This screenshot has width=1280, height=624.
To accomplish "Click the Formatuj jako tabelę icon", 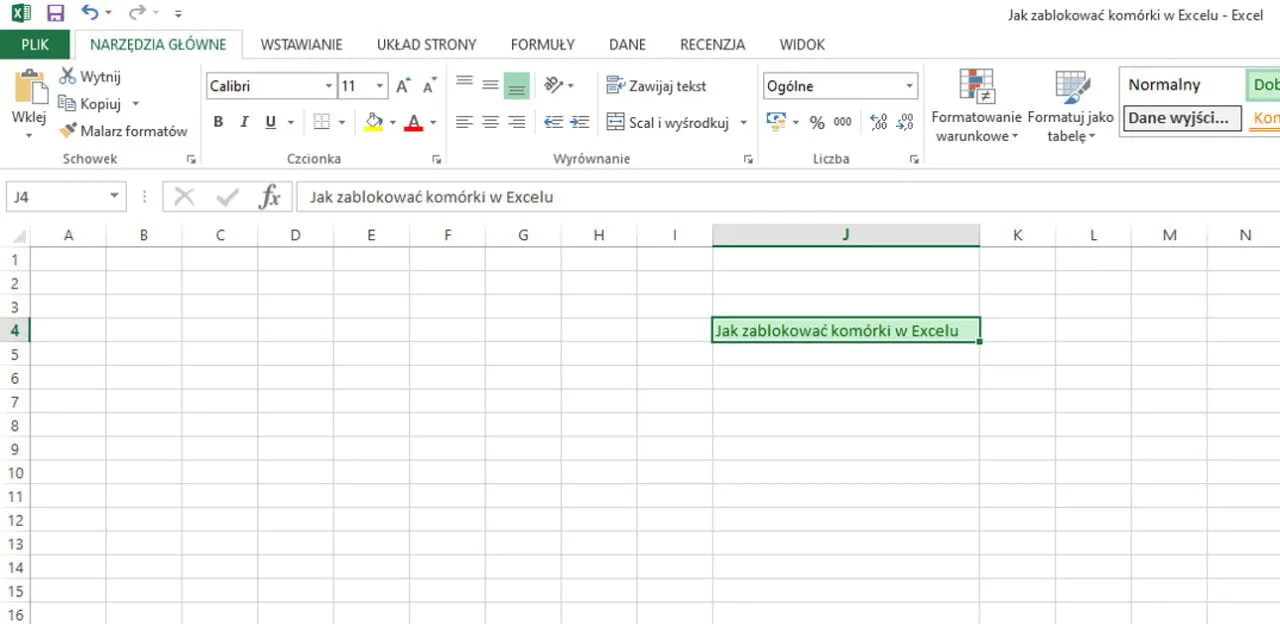I will 1072,88.
